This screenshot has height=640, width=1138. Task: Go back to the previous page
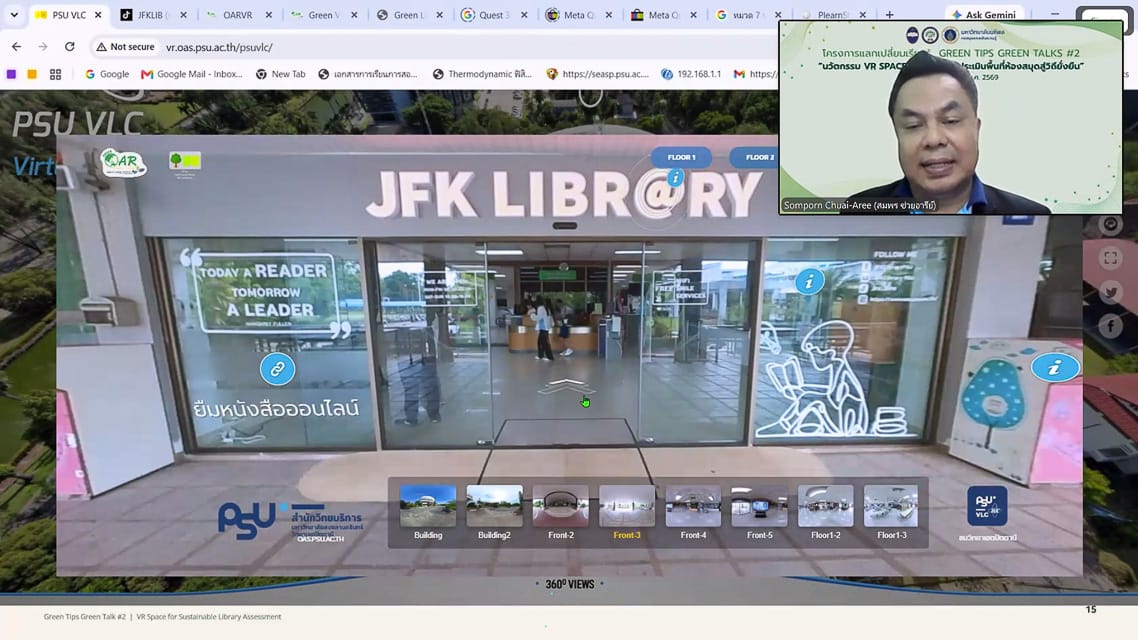point(16,46)
